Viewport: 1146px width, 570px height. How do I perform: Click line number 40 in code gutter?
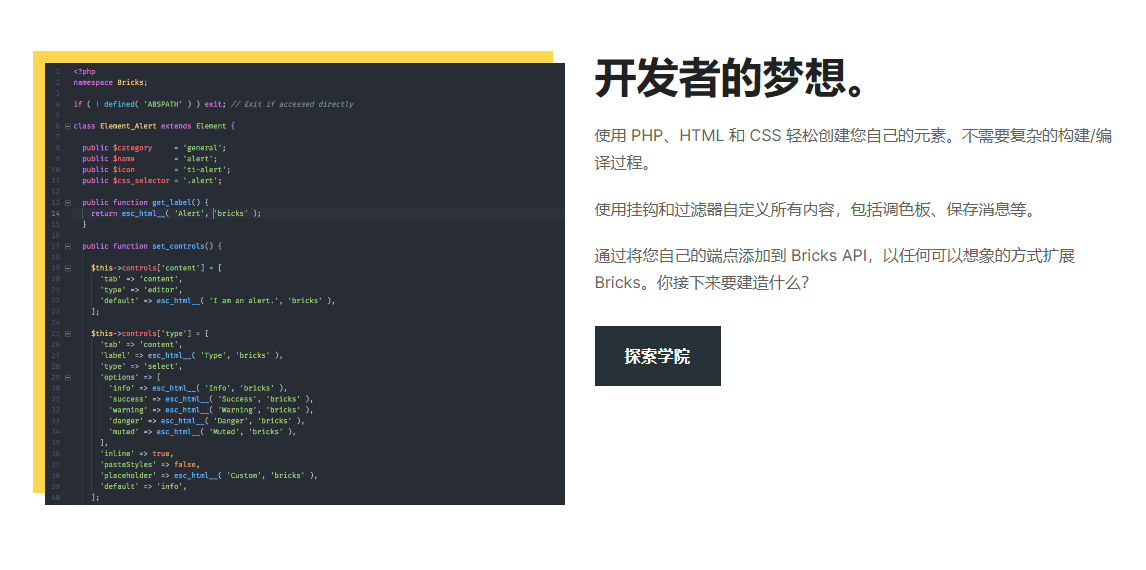[x=56, y=497]
